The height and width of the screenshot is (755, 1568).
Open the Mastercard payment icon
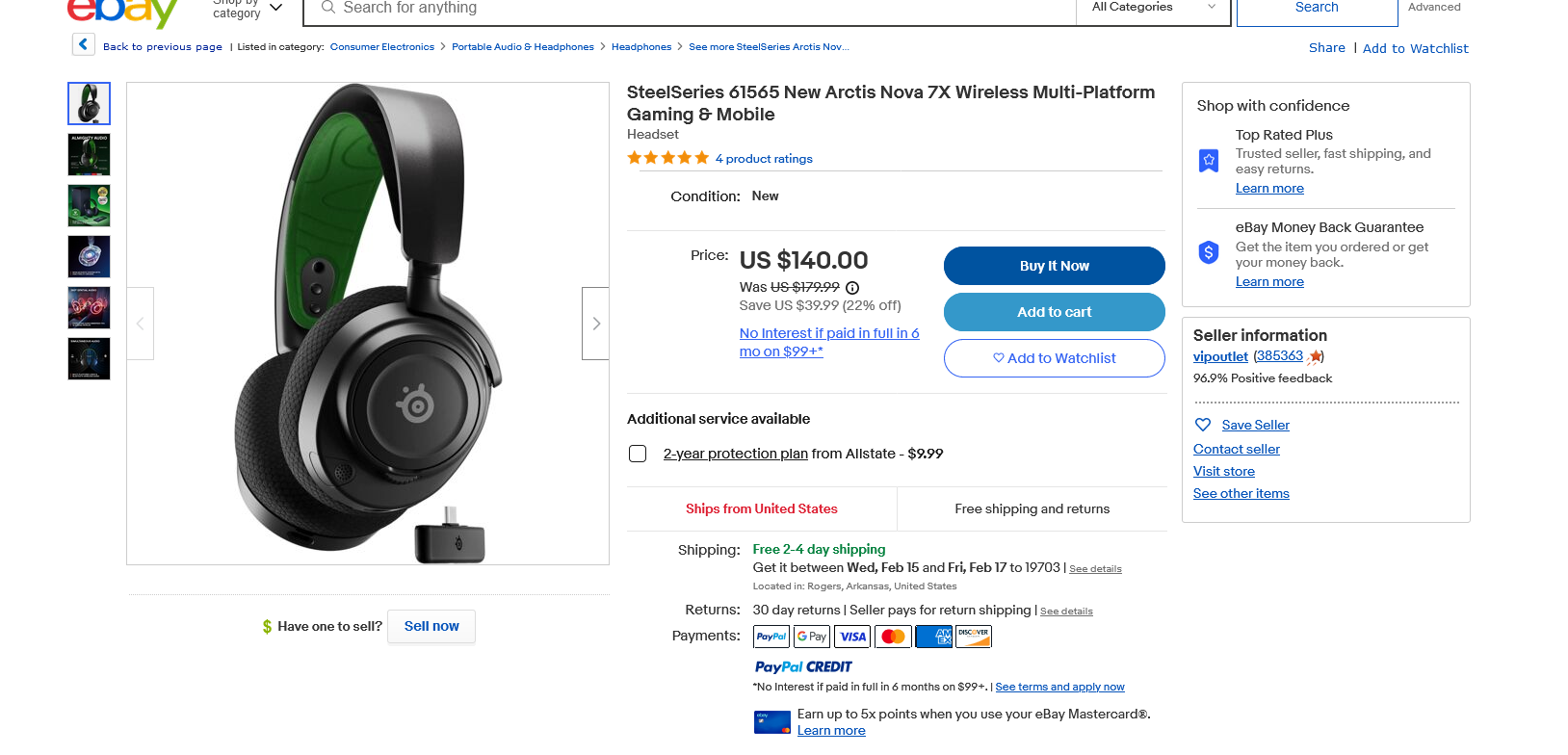click(x=893, y=637)
